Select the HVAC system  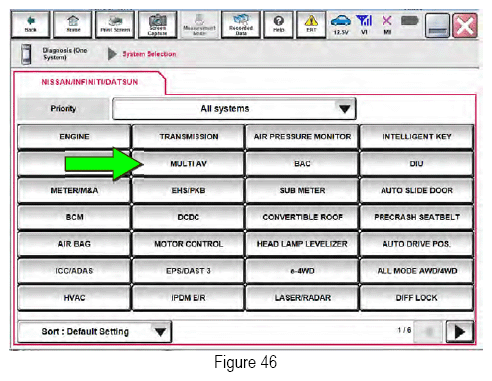point(74,298)
